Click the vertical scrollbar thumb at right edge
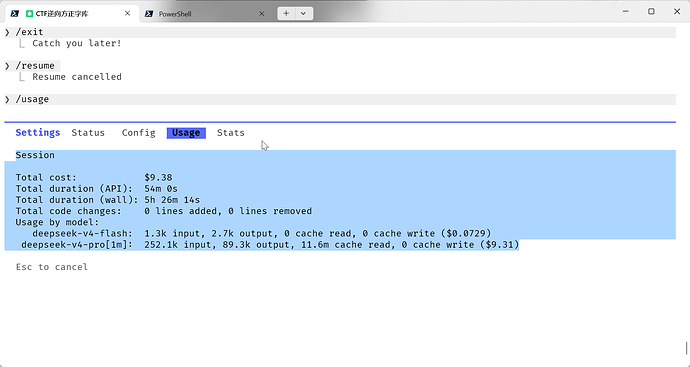This screenshot has height=367, width=690. click(x=686, y=348)
